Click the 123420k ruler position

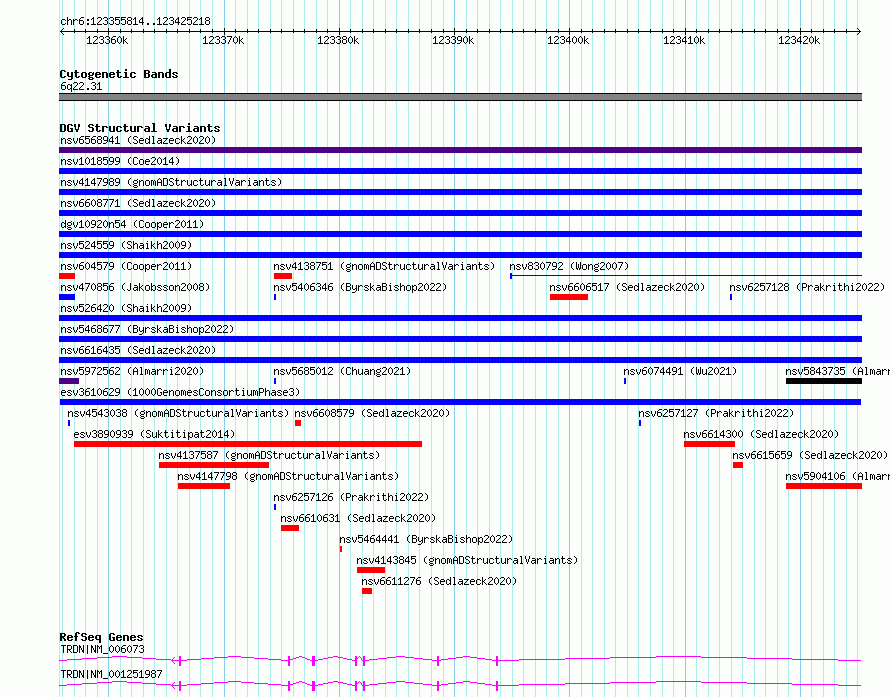pos(799,40)
